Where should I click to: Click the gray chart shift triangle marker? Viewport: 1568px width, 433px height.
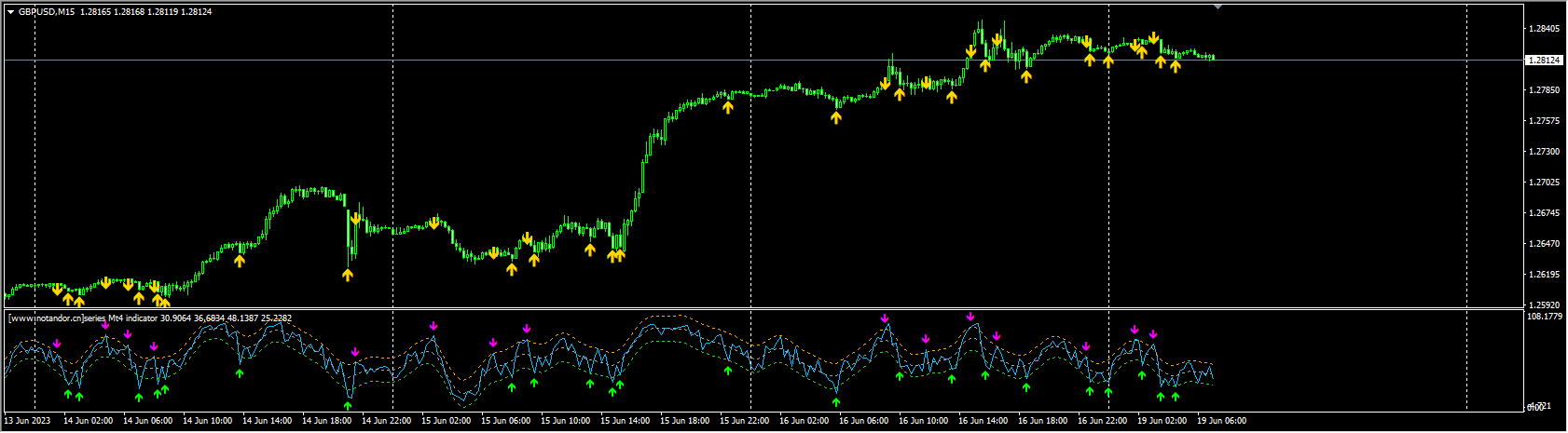tap(1217, 7)
